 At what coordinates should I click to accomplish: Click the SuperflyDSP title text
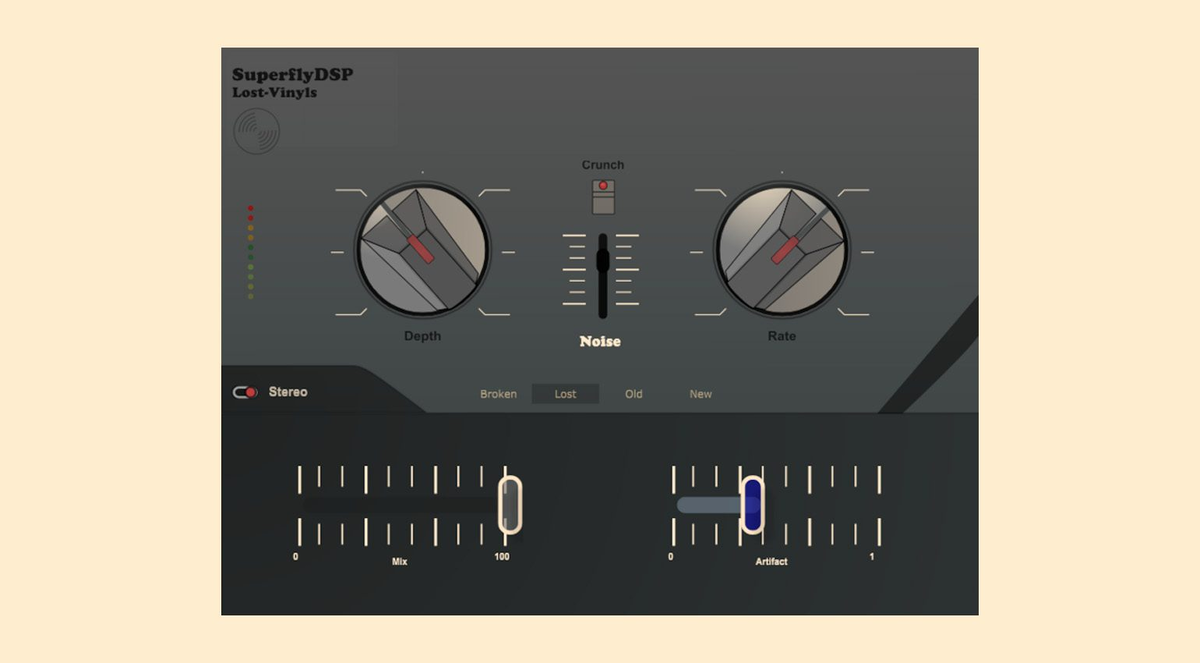[x=292, y=75]
